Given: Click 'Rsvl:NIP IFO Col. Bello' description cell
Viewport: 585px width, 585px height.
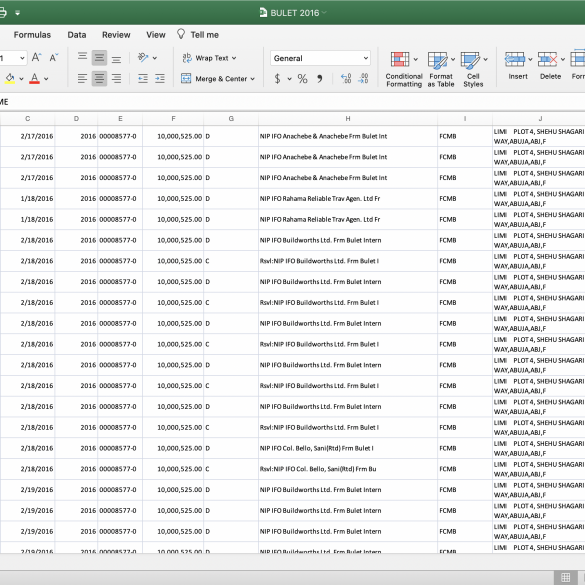Looking at the screenshot, I should pyautogui.click(x=348, y=469).
